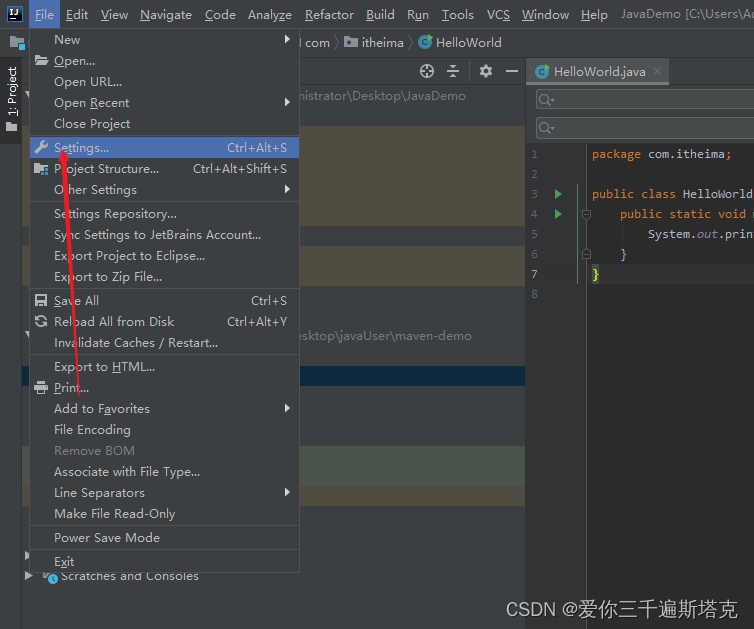Click the Open folder icon in File menu
The image size is (754, 629).
pyautogui.click(x=41, y=61)
